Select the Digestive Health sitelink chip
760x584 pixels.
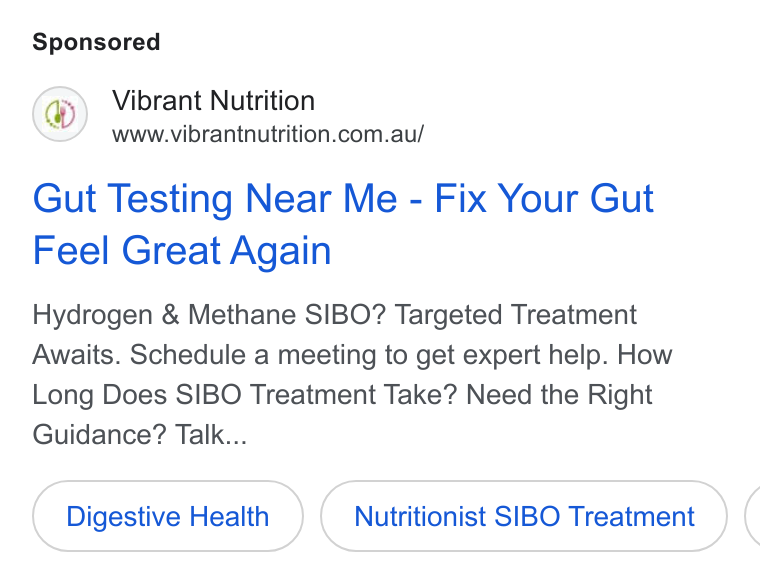(168, 516)
